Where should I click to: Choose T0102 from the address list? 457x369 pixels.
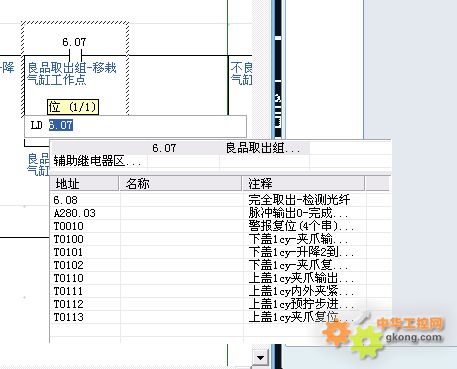click(220, 265)
